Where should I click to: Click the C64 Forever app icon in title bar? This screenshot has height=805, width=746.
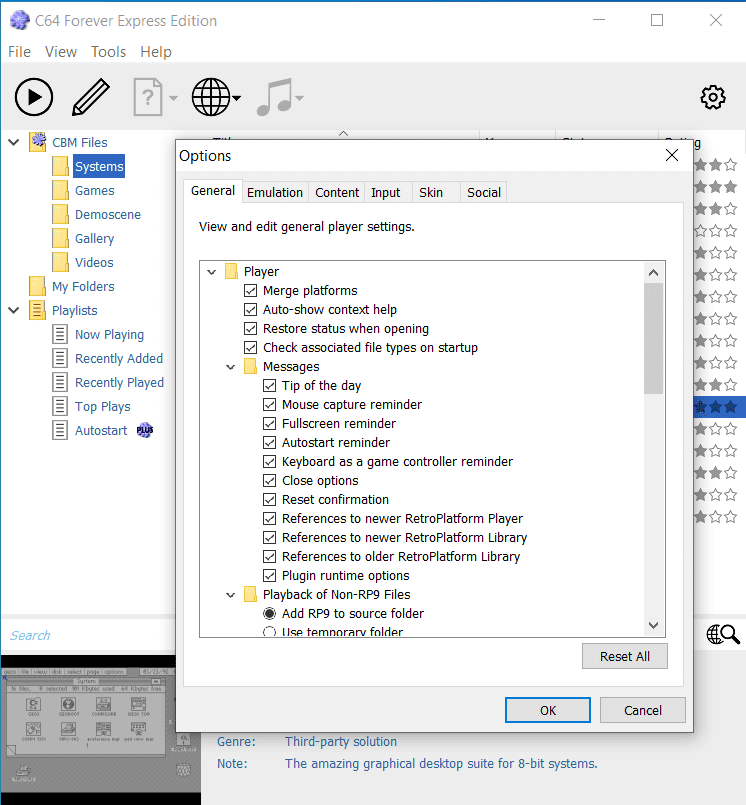coord(20,21)
